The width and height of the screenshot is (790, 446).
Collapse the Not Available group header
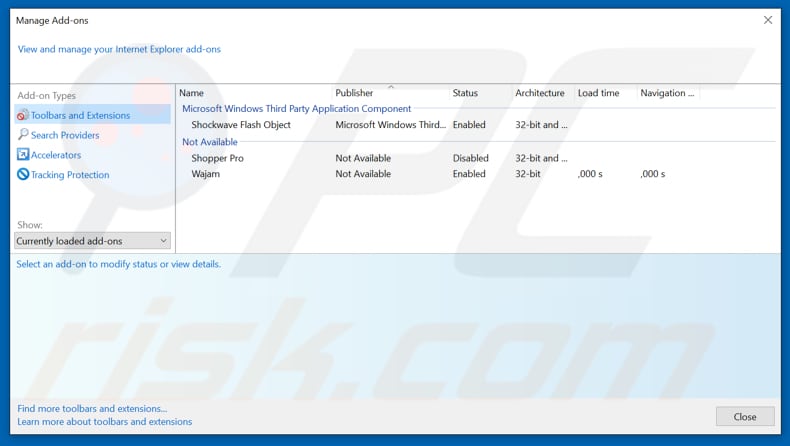click(210, 142)
